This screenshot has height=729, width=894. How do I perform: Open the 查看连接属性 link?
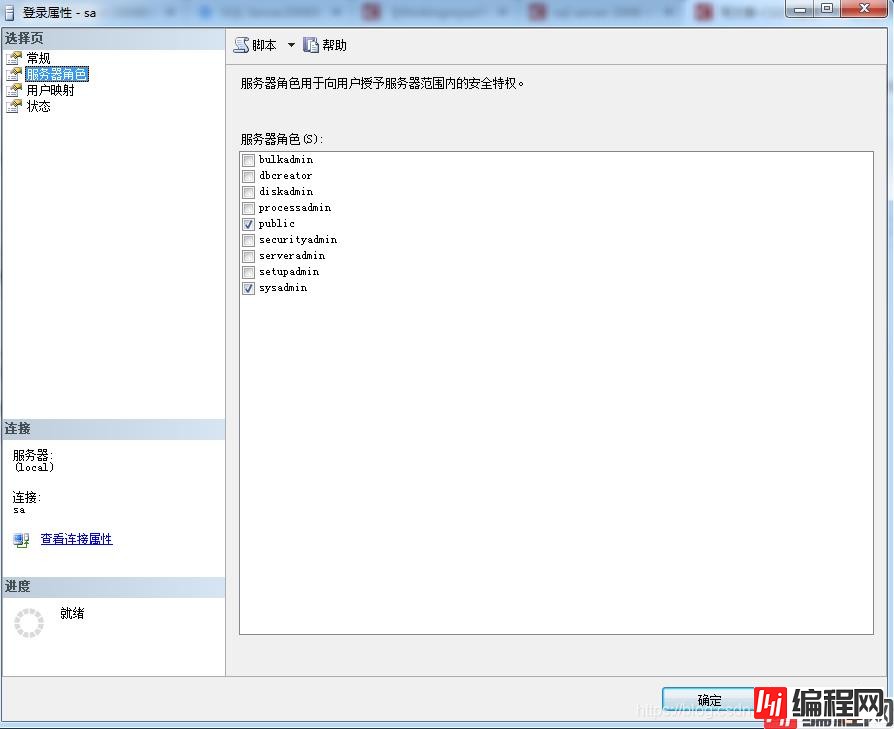pyautogui.click(x=76, y=539)
